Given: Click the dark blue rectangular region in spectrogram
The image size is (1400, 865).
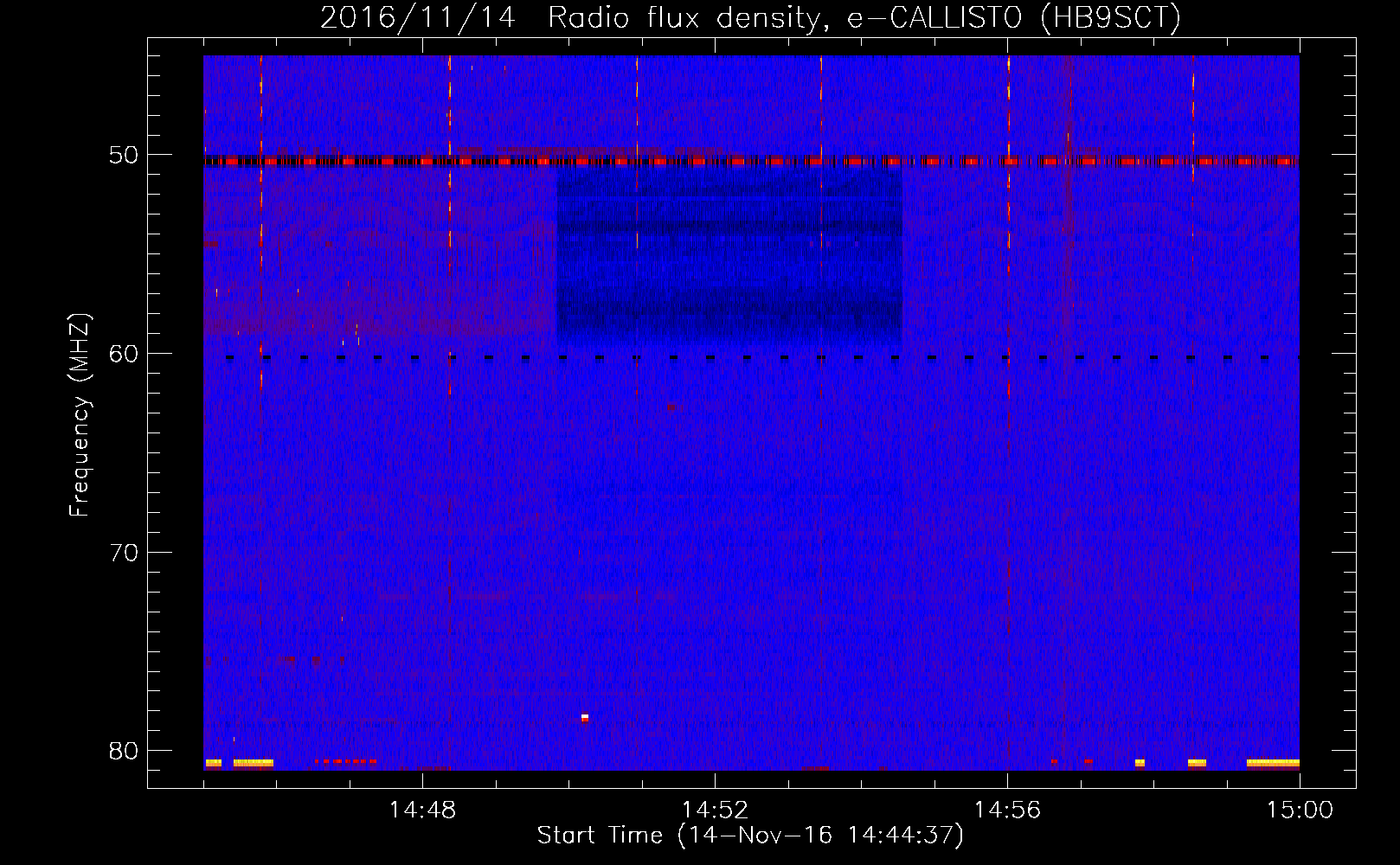Looking at the screenshot, I should tap(729, 257).
